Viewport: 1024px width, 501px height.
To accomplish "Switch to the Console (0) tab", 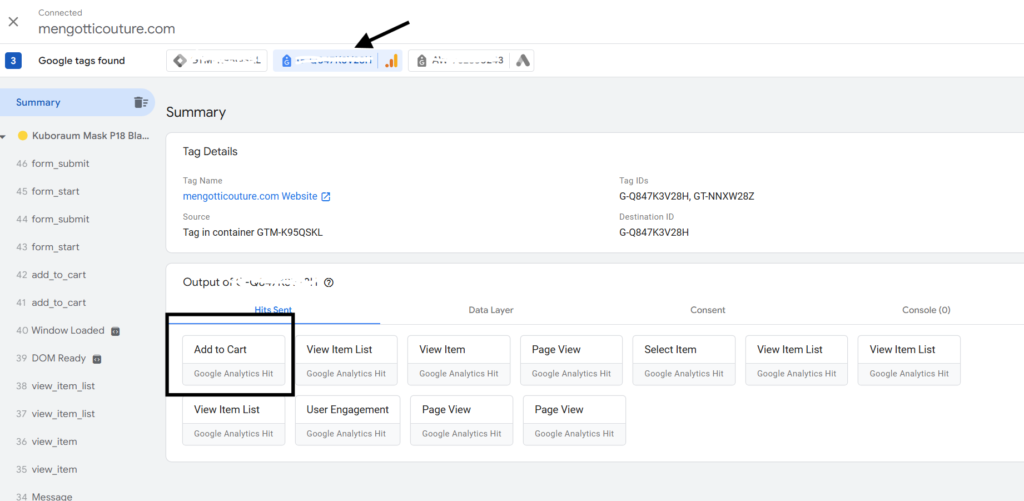I will [x=926, y=310].
